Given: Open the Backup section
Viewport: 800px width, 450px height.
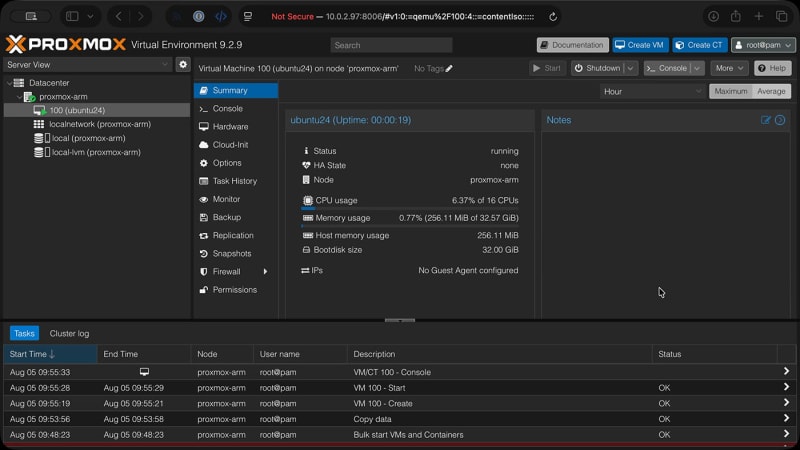Looking at the screenshot, I should [x=236, y=217].
